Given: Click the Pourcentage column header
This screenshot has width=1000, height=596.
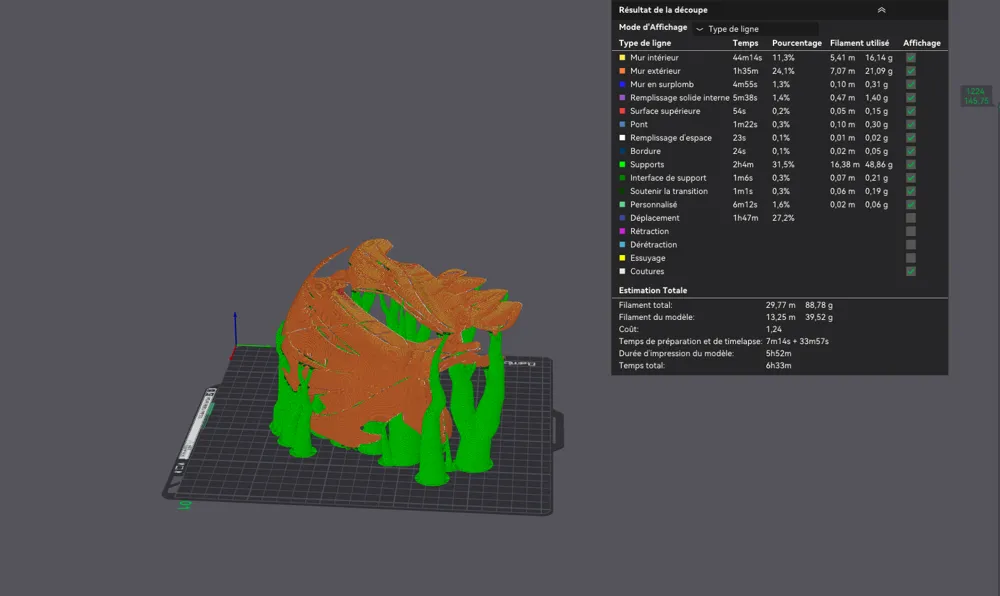Looking at the screenshot, I should 796,43.
